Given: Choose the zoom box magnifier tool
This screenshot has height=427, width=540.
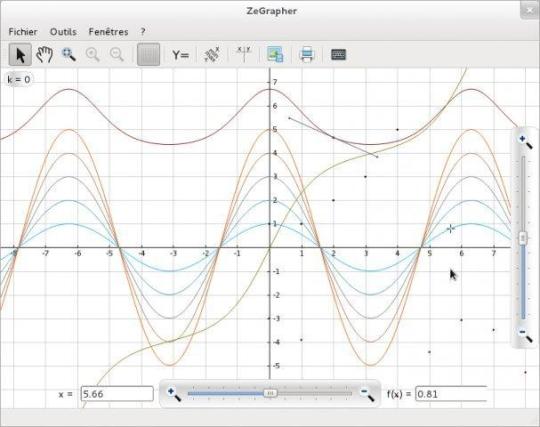Looking at the screenshot, I should 69,55.
